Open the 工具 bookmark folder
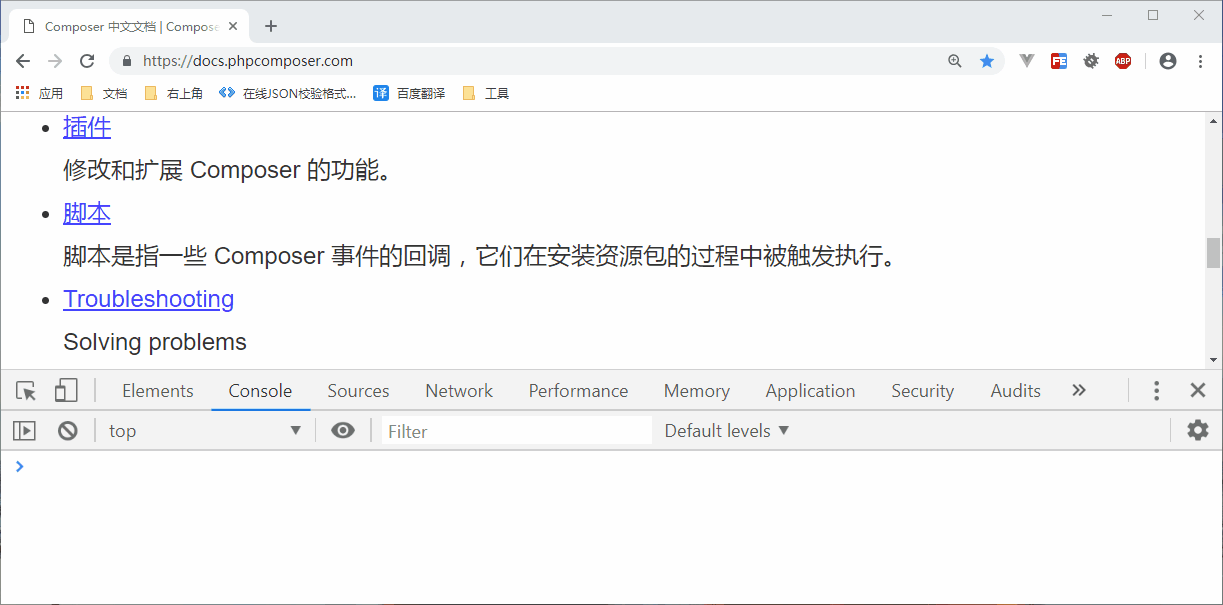The image size is (1223, 605). (486, 93)
